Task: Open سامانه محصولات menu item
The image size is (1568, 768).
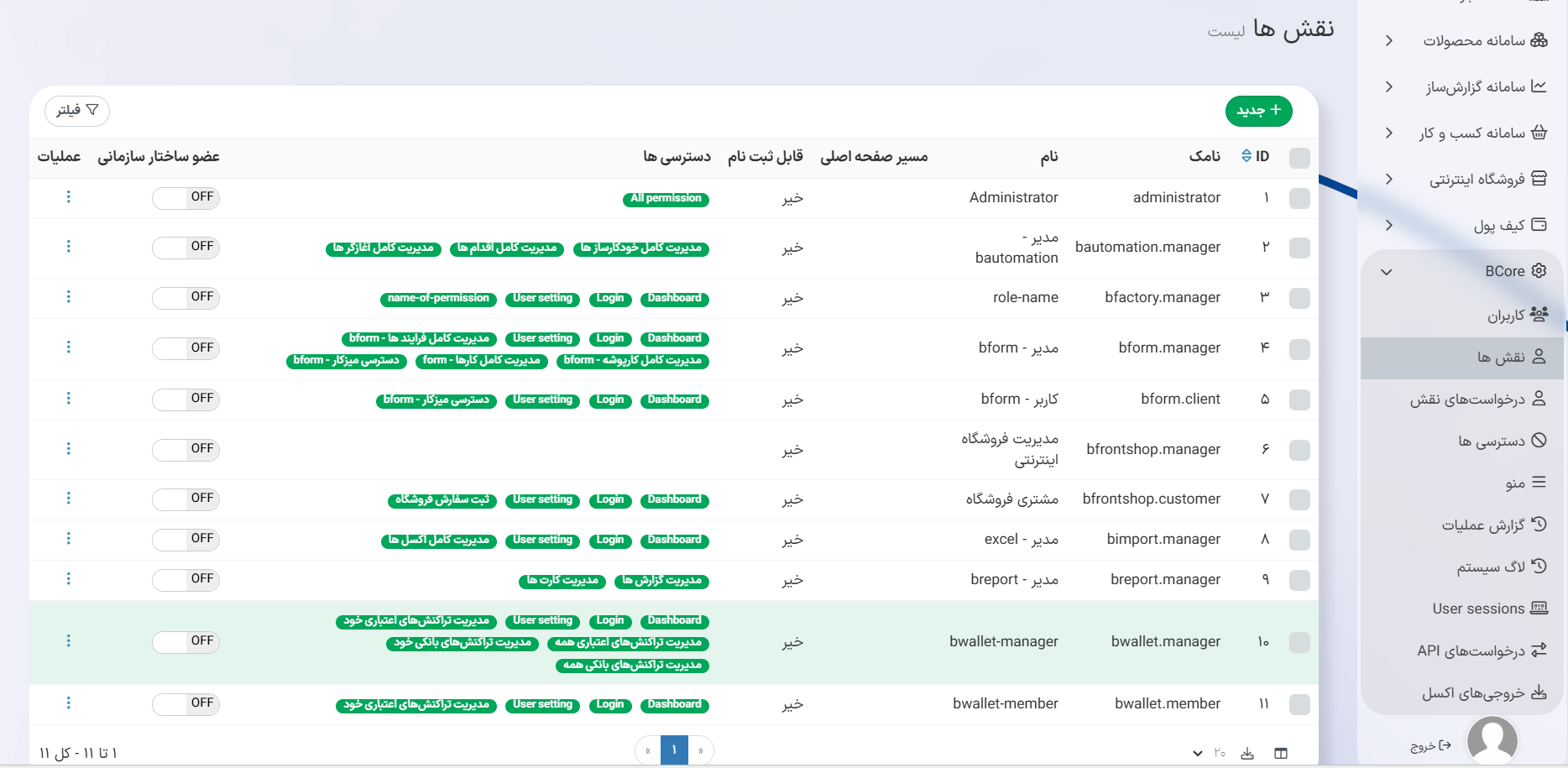Action: pos(1463,40)
